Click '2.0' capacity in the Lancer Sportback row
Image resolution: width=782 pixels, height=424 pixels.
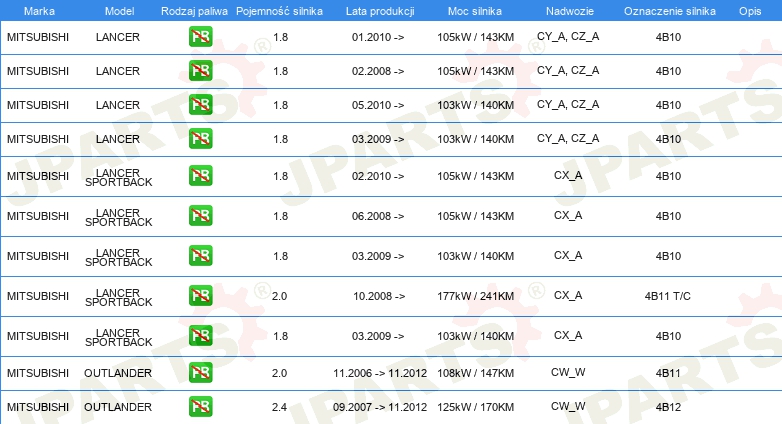pyautogui.click(x=279, y=296)
